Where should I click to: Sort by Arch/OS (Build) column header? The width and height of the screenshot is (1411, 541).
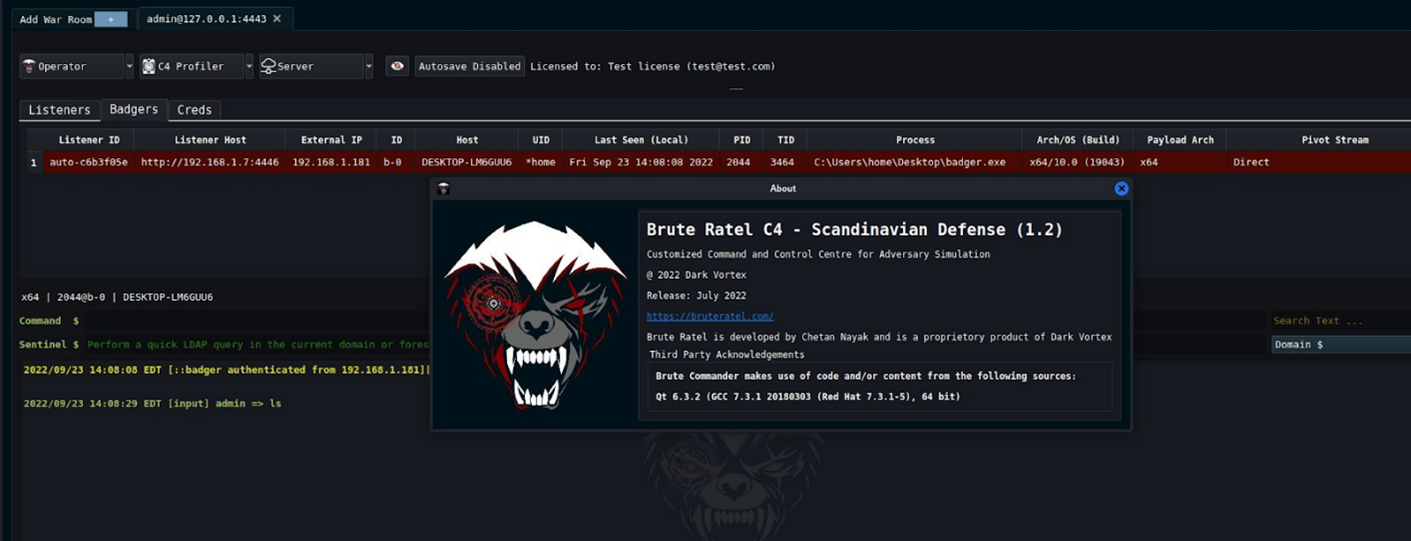pos(1078,140)
